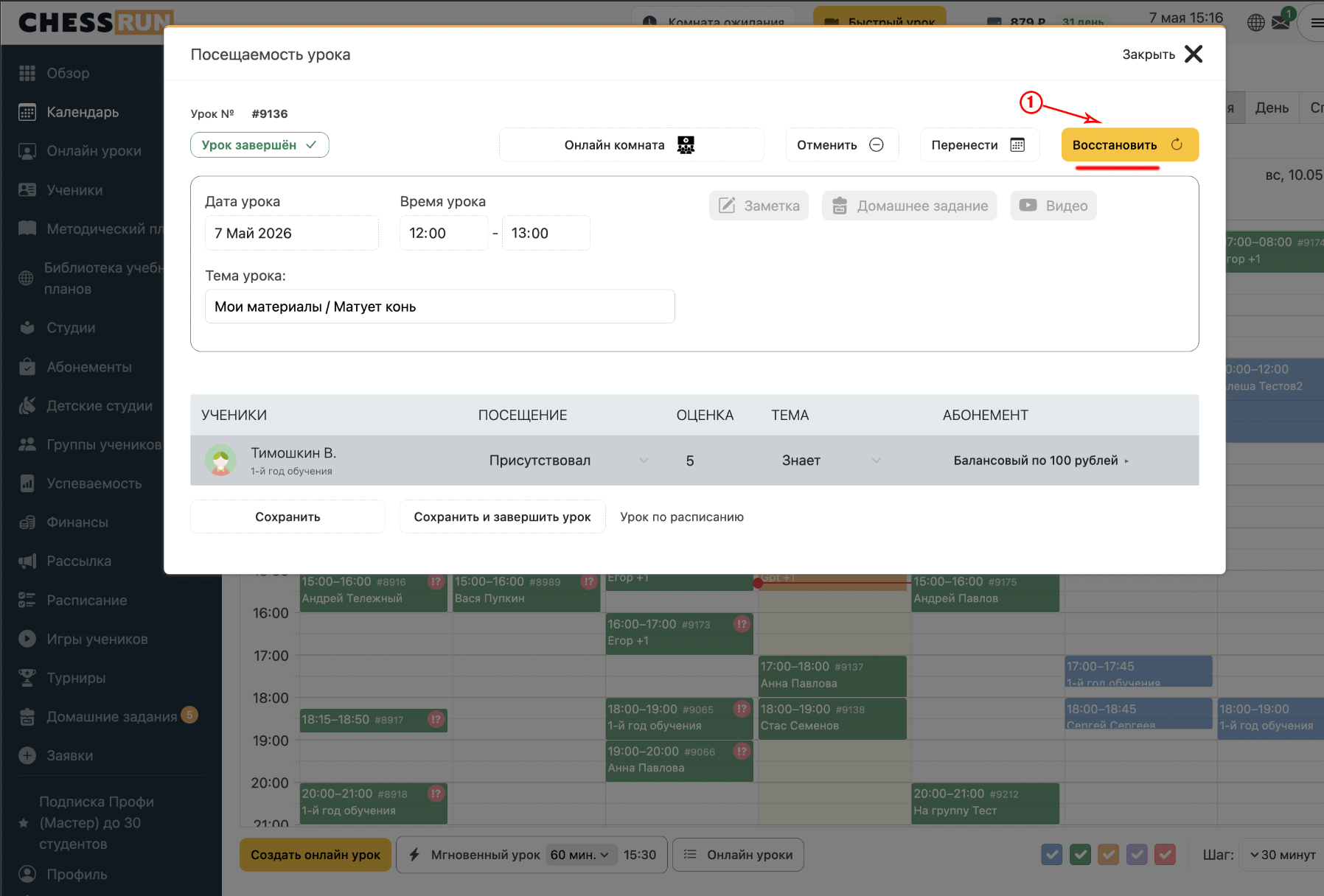
Task: Click the Восстановить restore button
Action: 1129,144
